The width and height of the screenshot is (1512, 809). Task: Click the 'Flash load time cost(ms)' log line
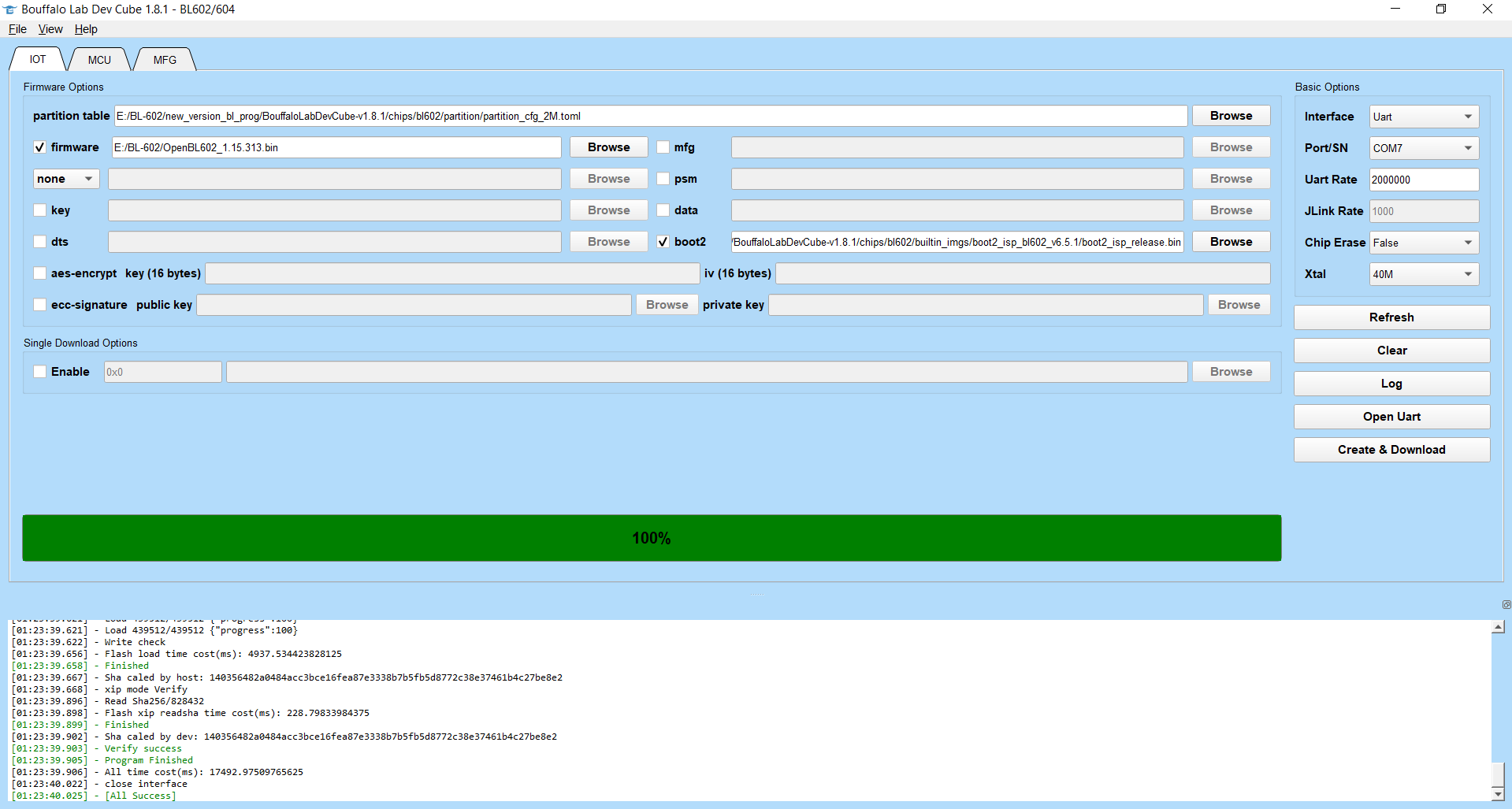[x=176, y=654]
